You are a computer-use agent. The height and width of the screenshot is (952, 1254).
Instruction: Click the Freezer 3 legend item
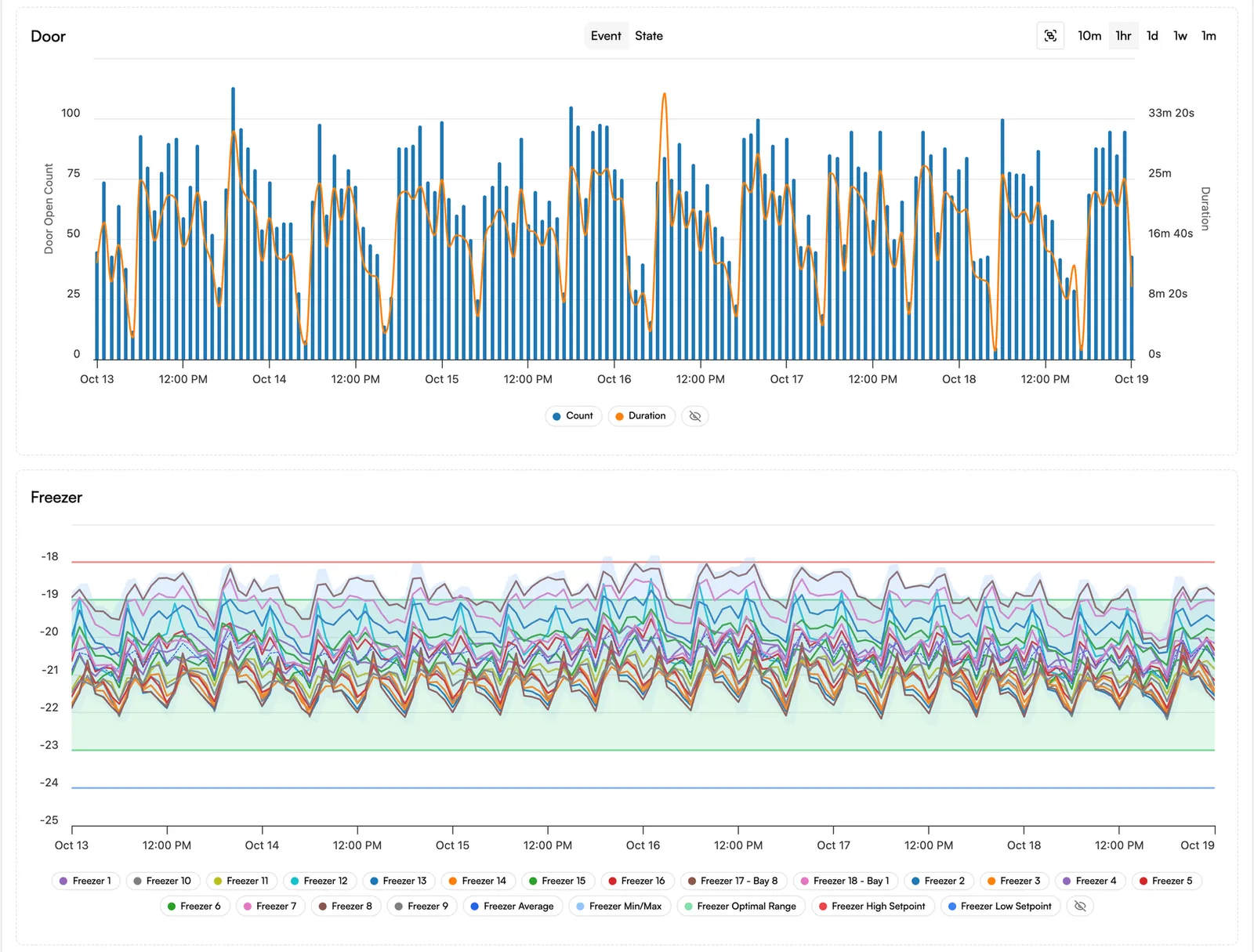coord(1014,881)
